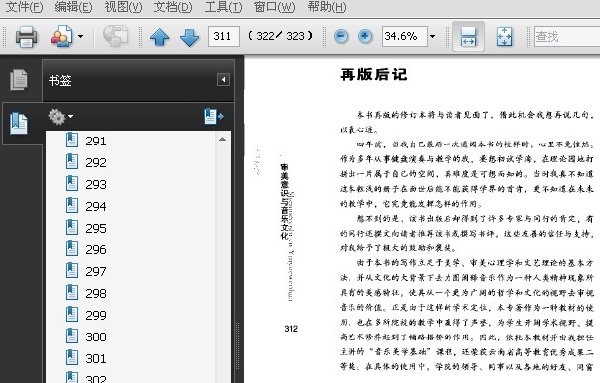Go to next page with down arrow
Viewport: 600px width, 383px height.
(189, 37)
